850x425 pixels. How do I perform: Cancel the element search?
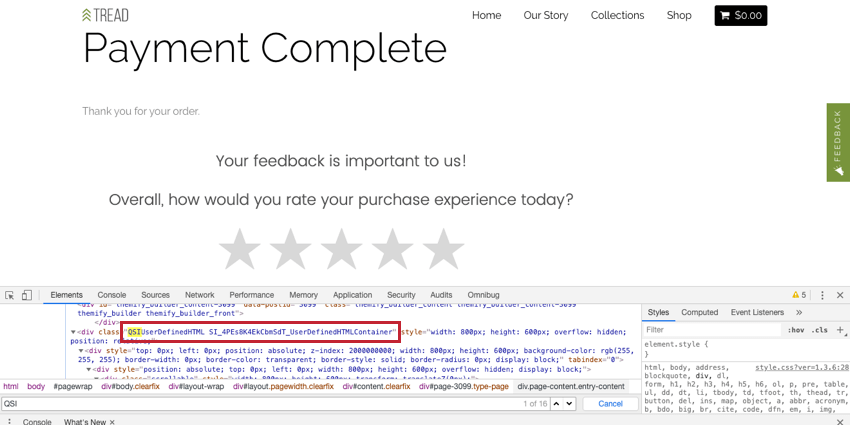pos(610,403)
